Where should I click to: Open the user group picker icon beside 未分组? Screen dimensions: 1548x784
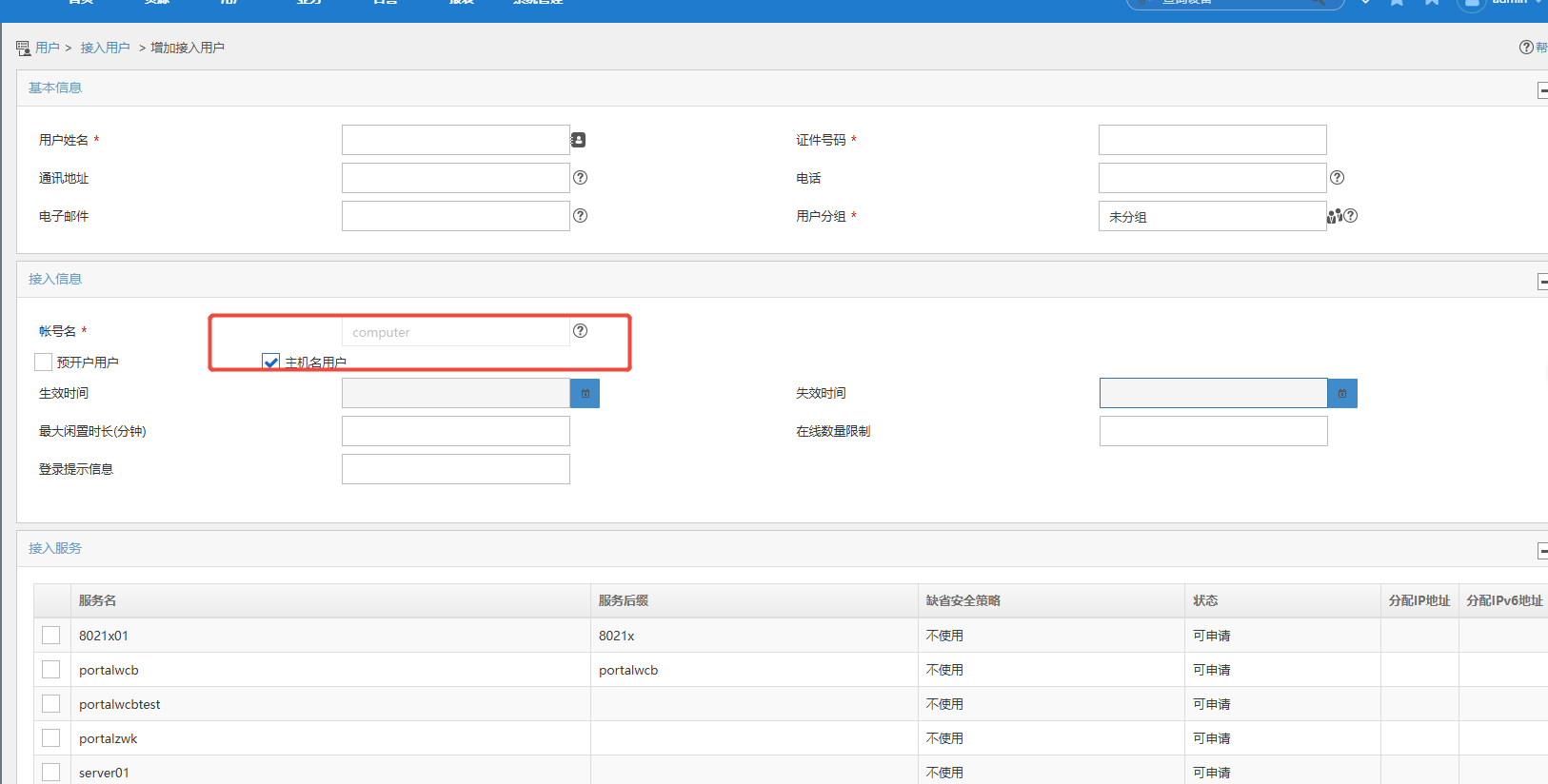click(x=1334, y=216)
